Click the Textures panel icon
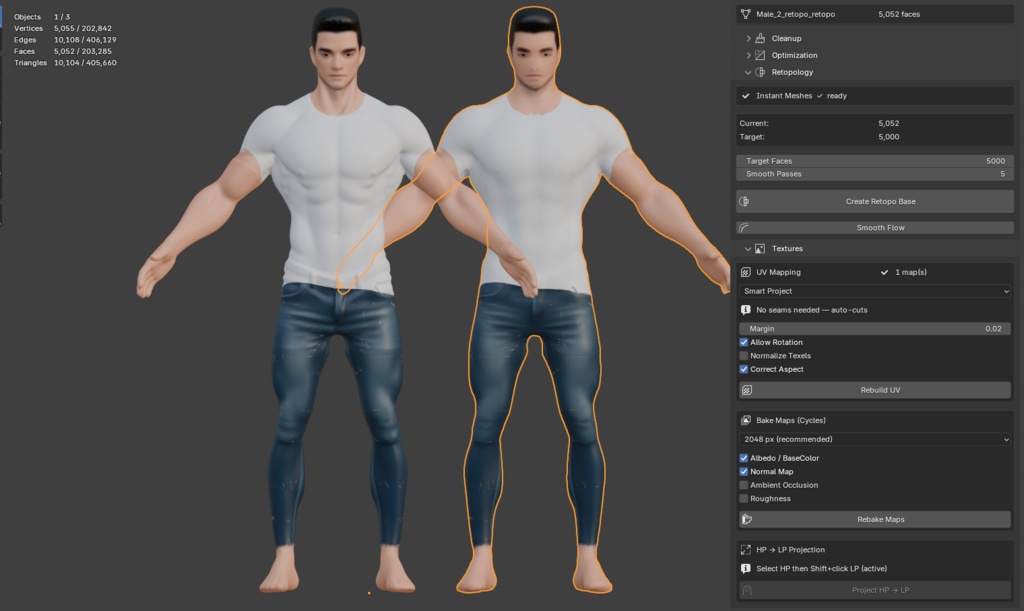Image resolution: width=1024 pixels, height=611 pixels. coord(760,249)
